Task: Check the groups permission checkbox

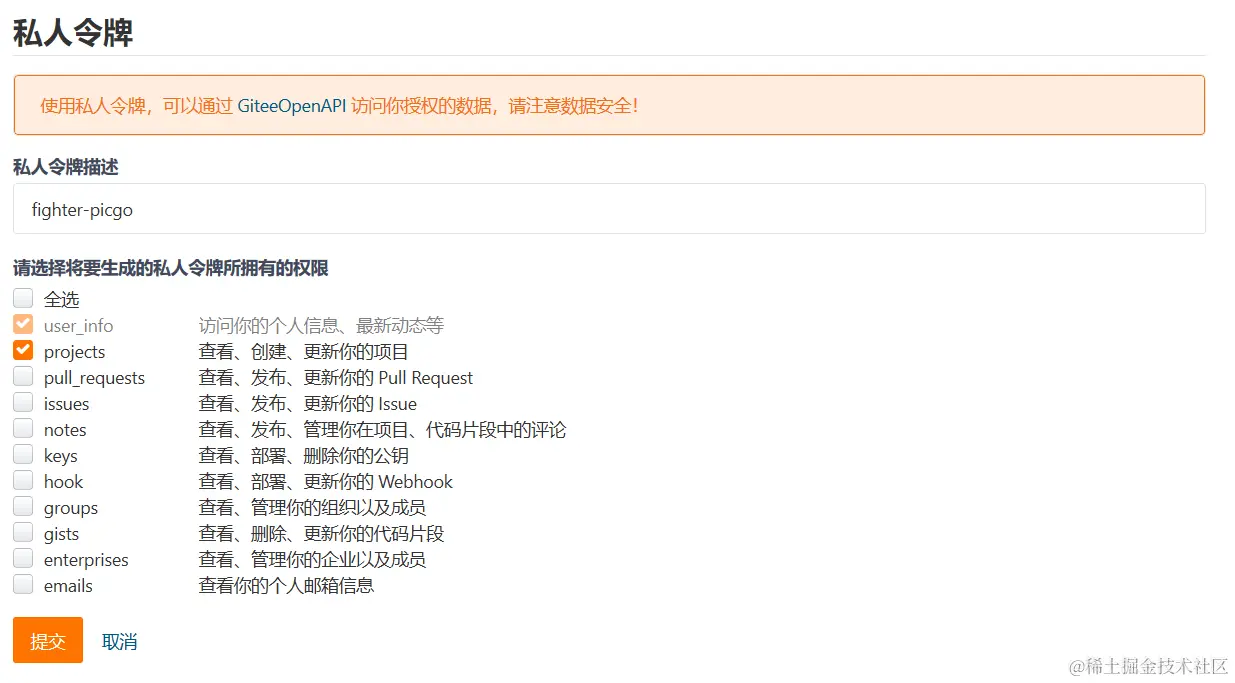Action: [x=23, y=506]
